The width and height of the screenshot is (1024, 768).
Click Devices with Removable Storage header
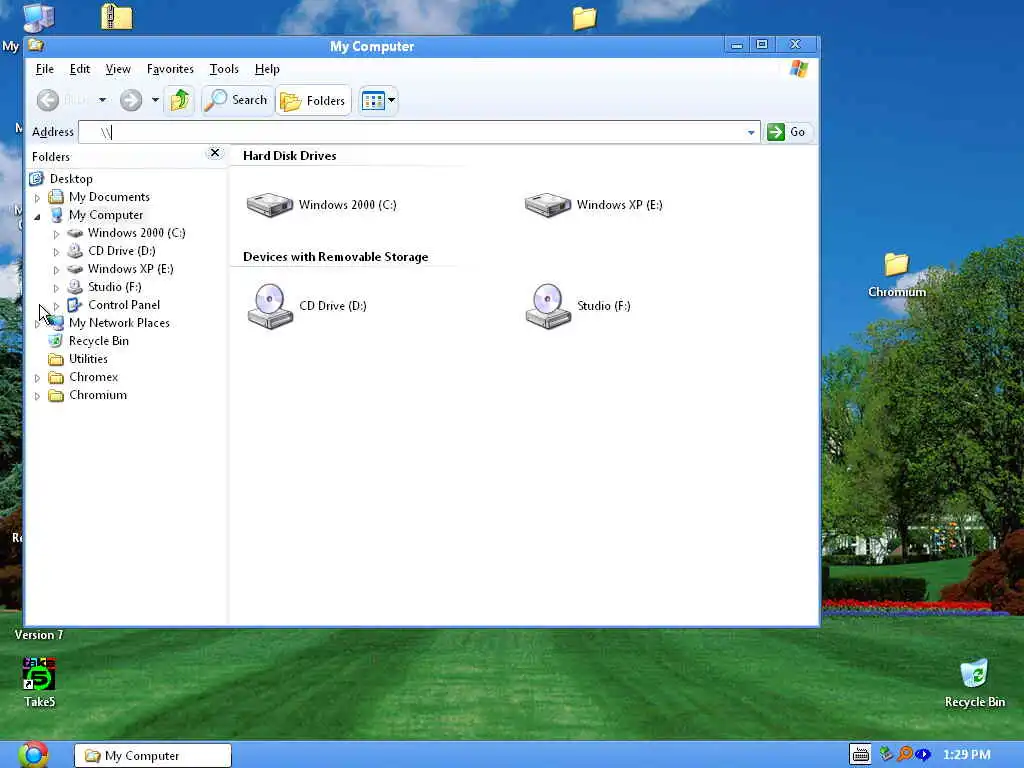pyautogui.click(x=336, y=257)
